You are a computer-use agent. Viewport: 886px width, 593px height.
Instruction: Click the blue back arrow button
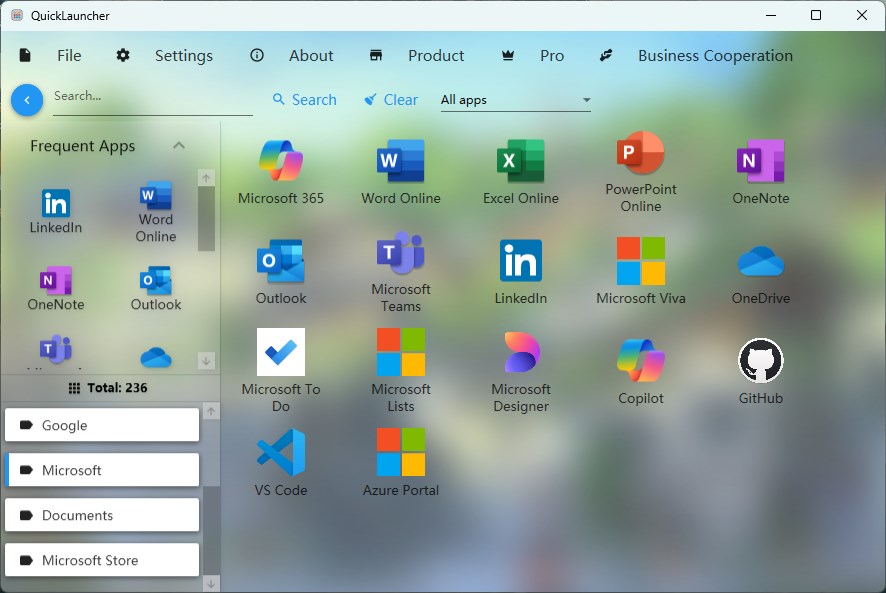tap(27, 100)
